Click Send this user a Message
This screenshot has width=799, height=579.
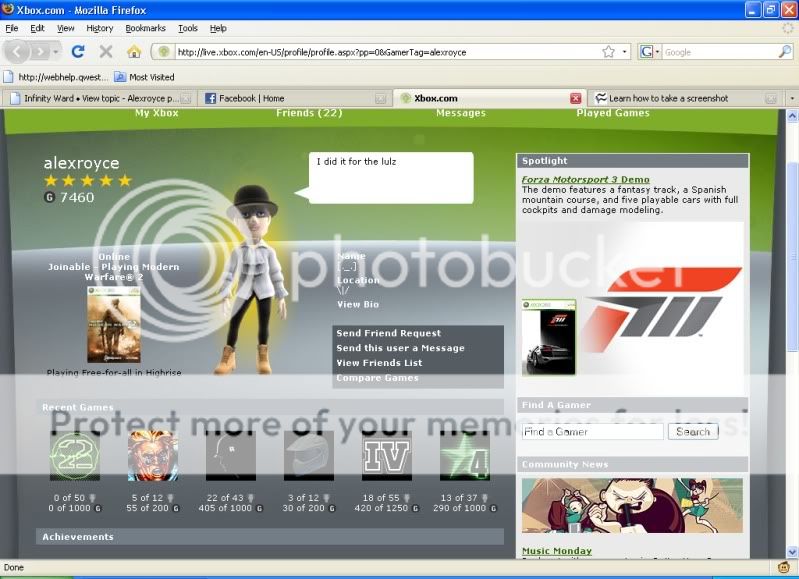coord(400,348)
